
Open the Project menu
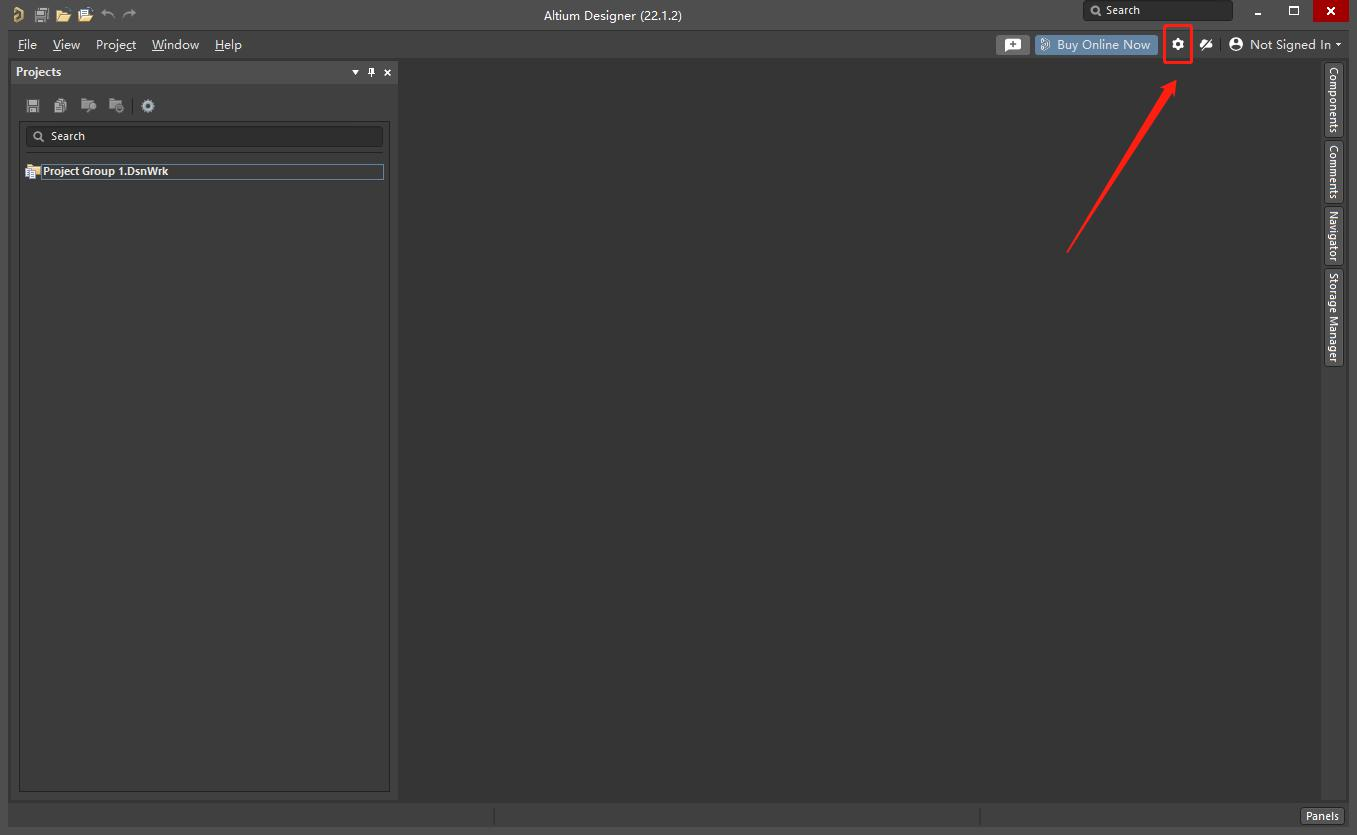point(115,45)
